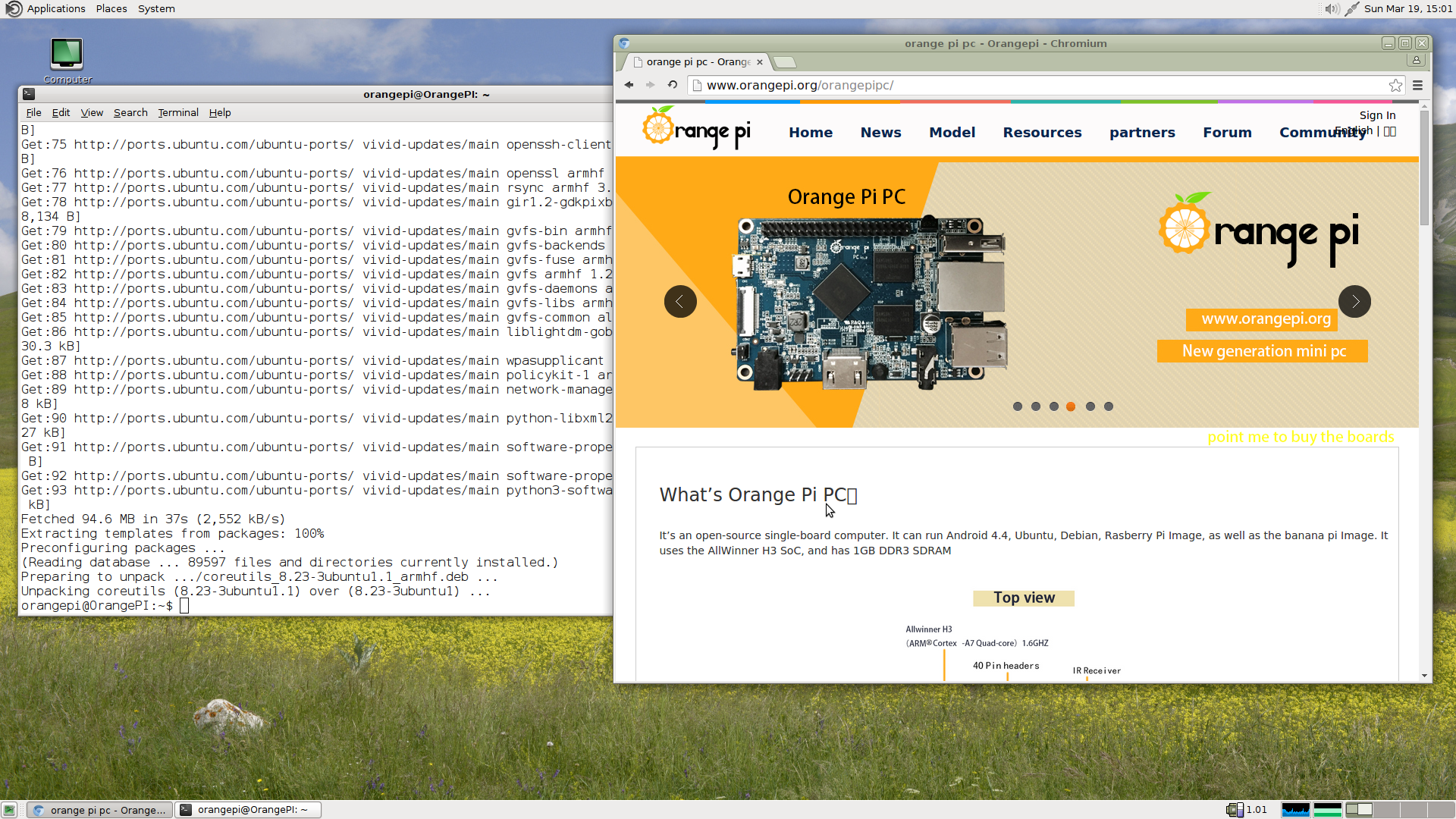
Task: Open the blue CPU graph applet
Action: pos(1296,810)
